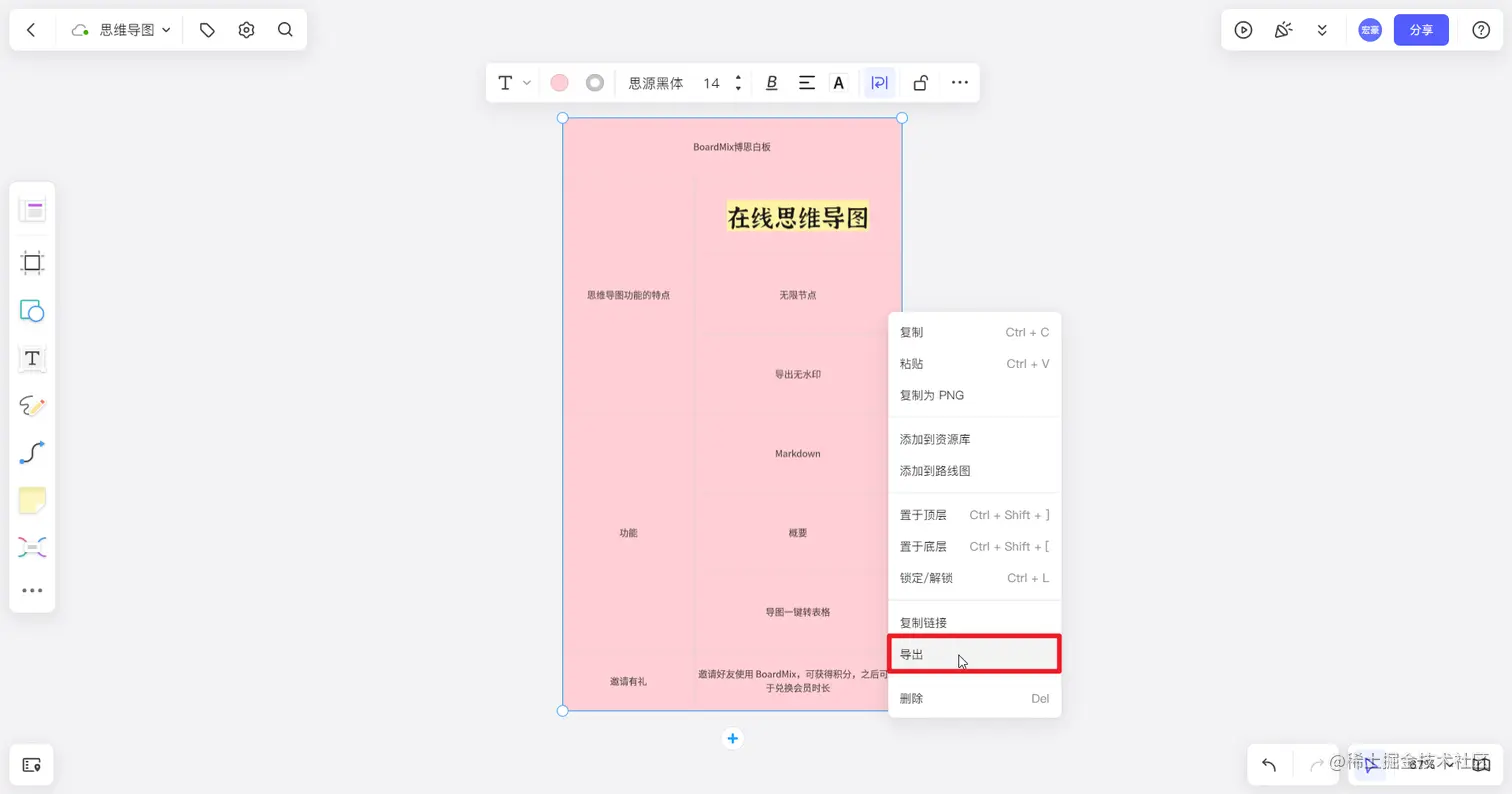The width and height of the screenshot is (1512, 794).
Task: Click the 邀请有礼 table cell
Action: (629, 681)
